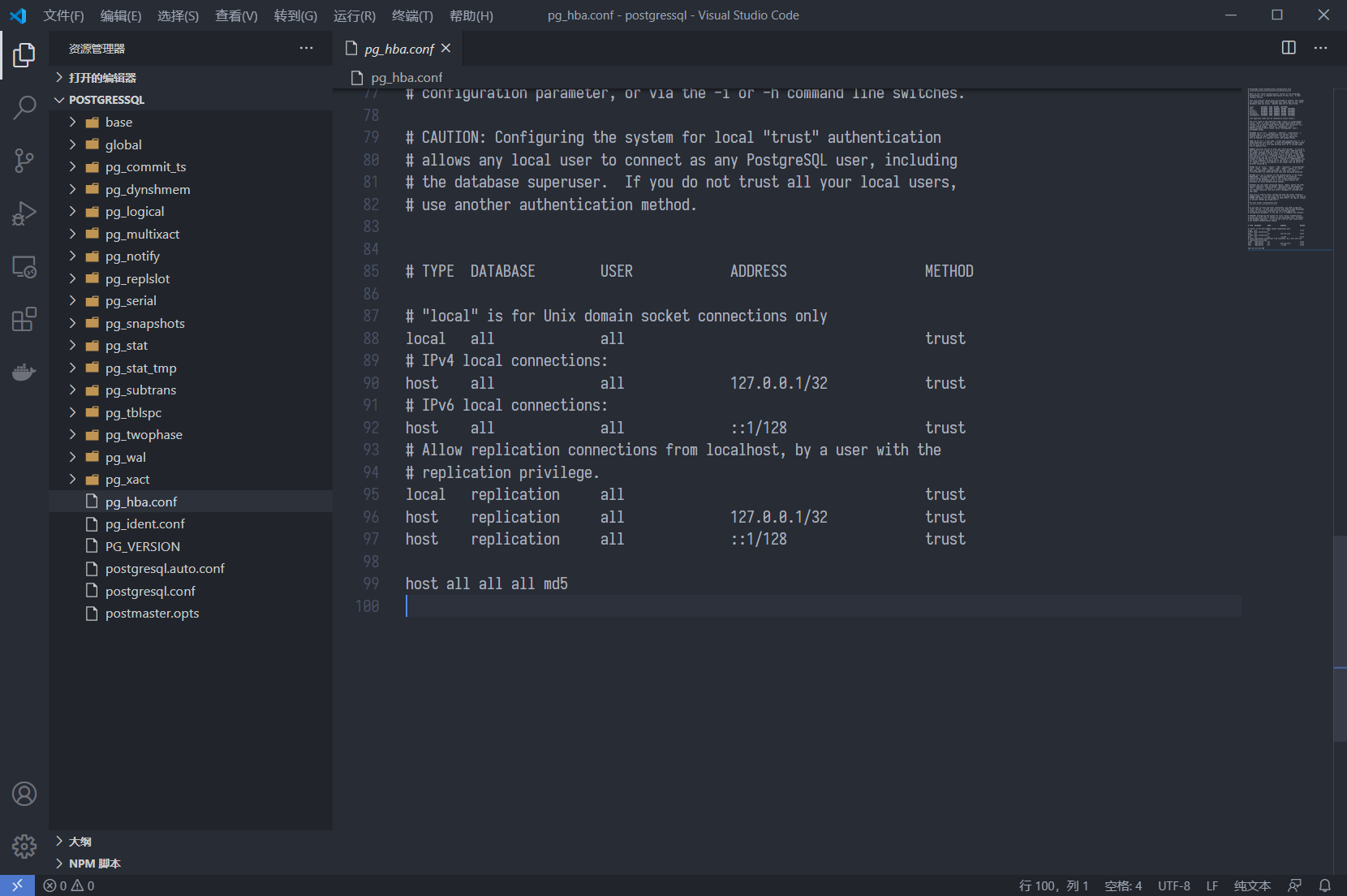
Task: Open the notifications bell in status bar
Action: tap(1325, 885)
